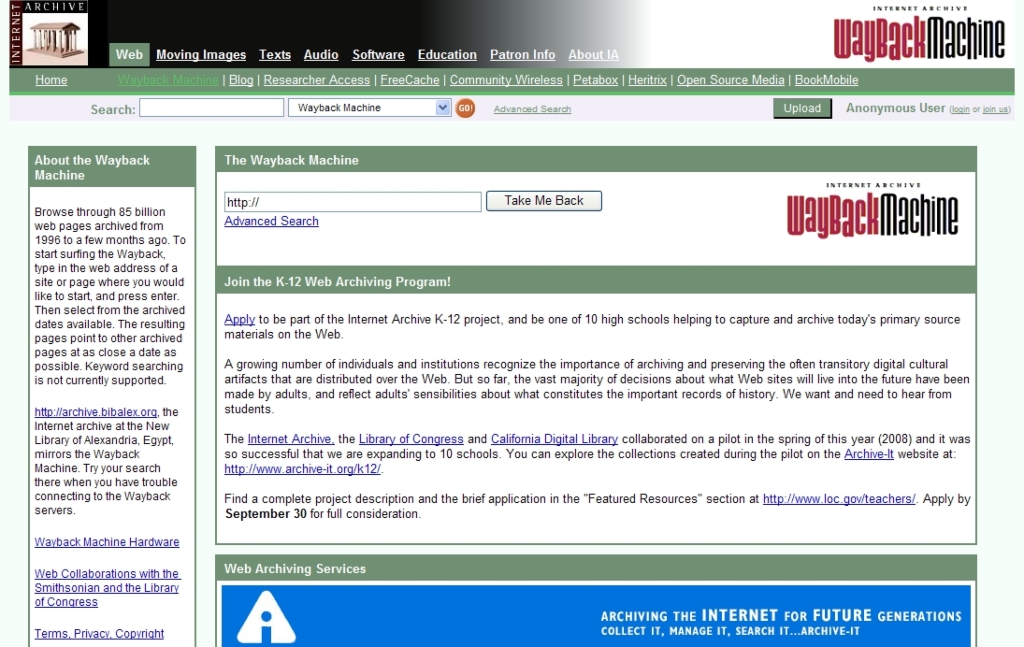This screenshot has width=1024, height=647.
Task: Click the login link
Action: tap(960, 110)
